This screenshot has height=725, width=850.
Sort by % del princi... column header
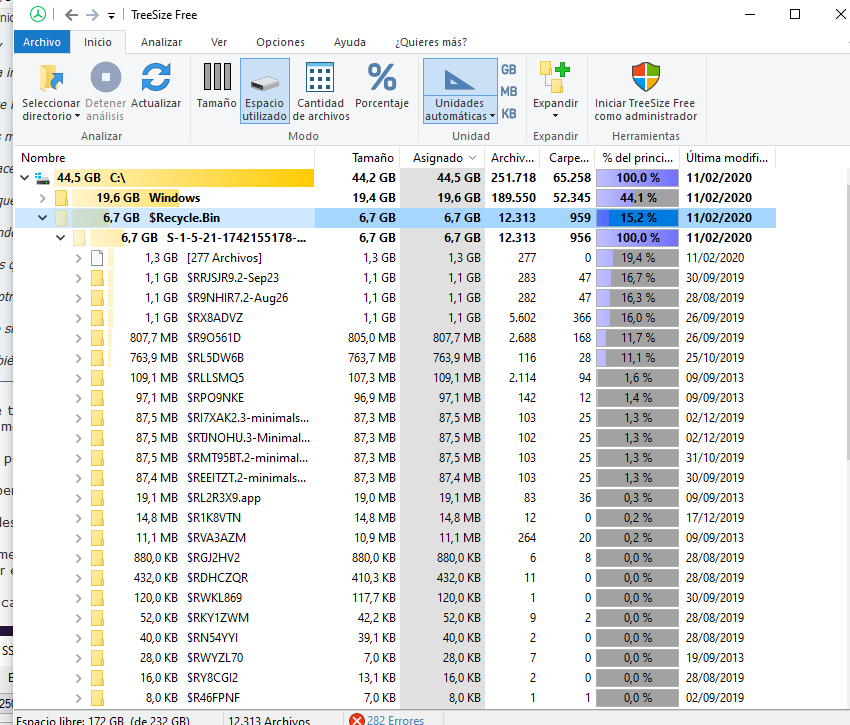coord(638,158)
